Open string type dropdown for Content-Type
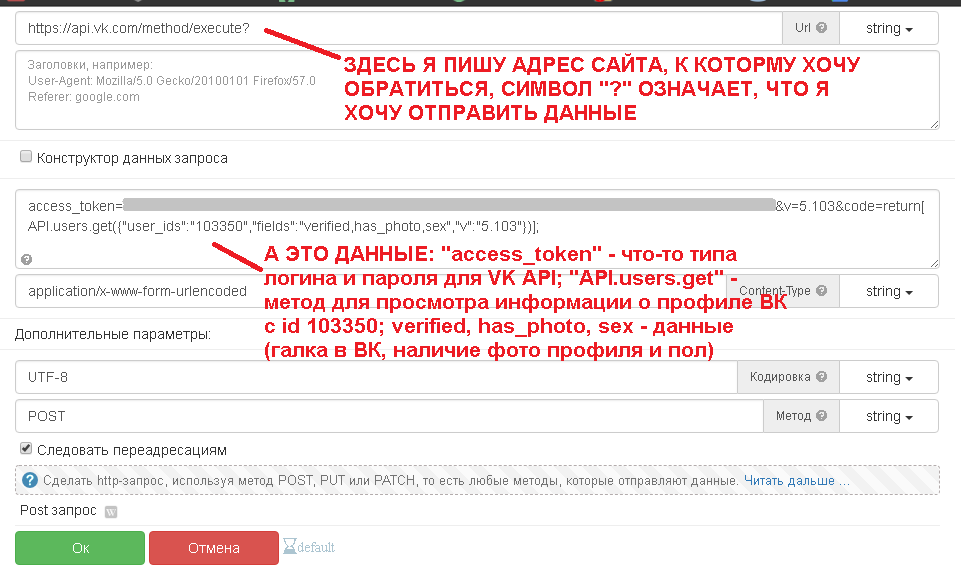961x581 pixels. [889, 291]
